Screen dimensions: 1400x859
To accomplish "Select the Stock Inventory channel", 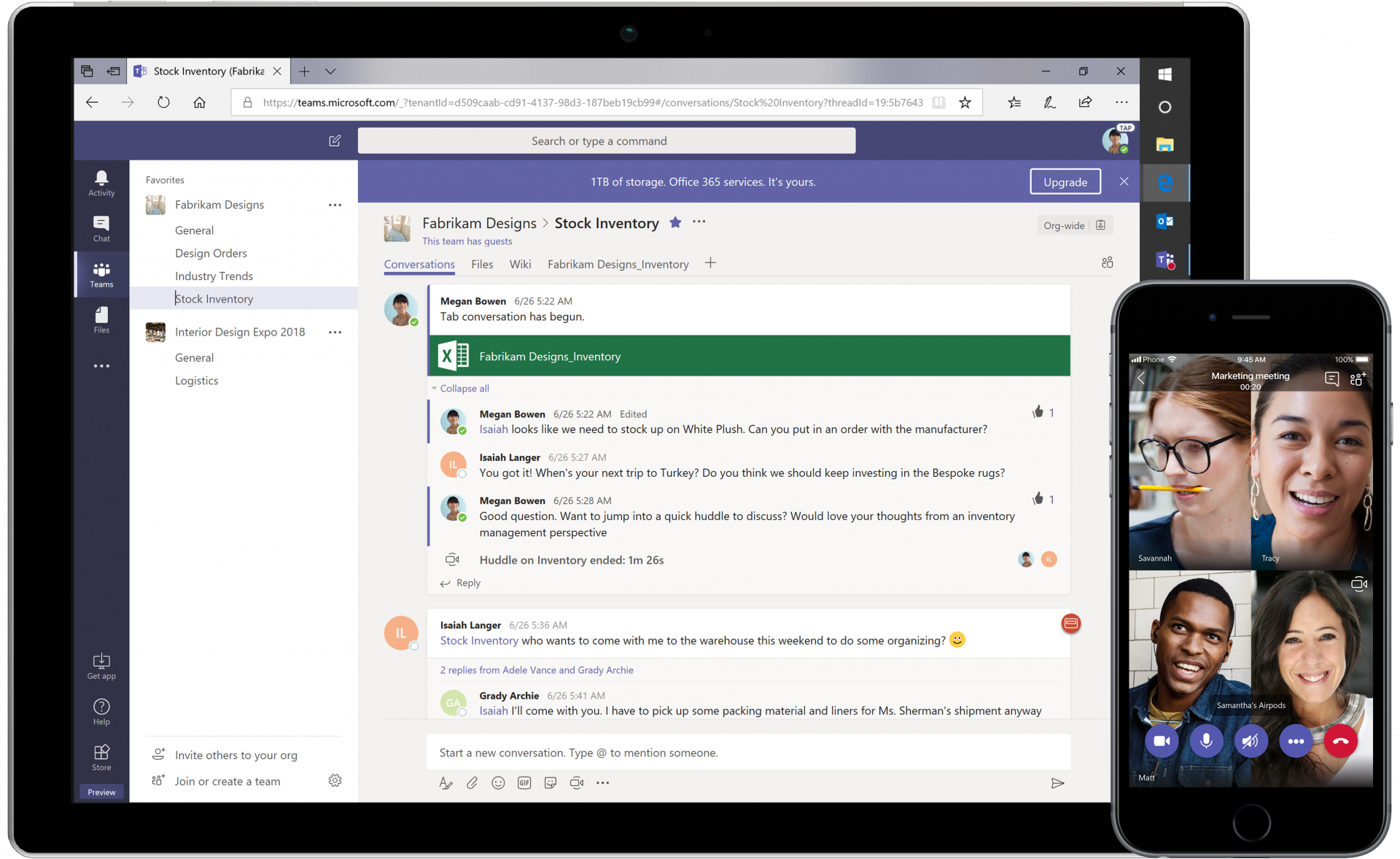I will 214,298.
